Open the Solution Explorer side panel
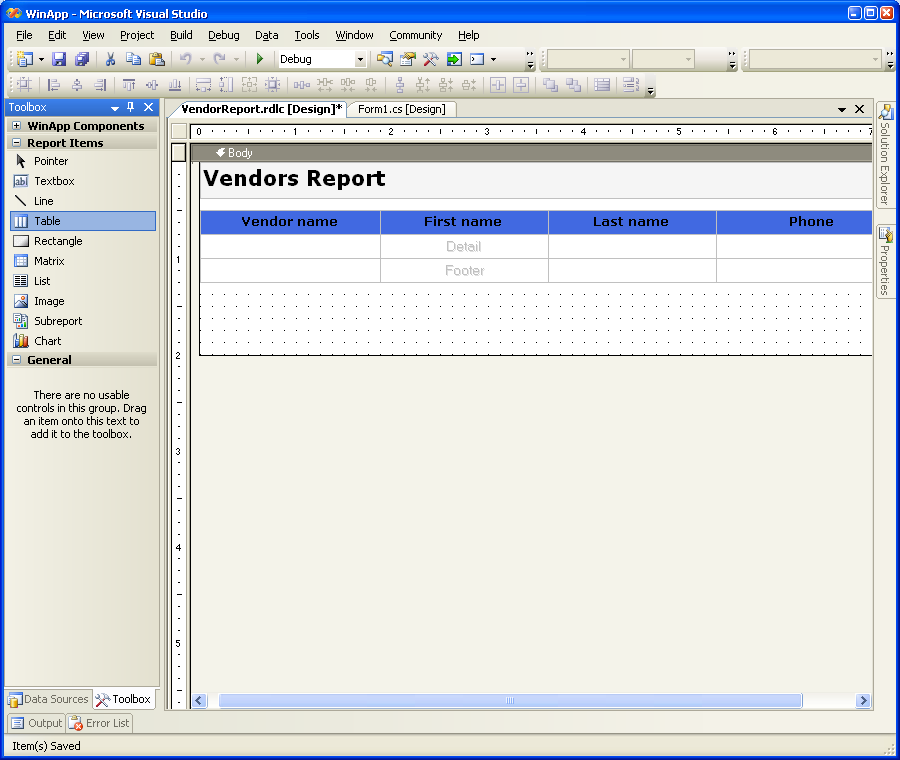Image resolution: width=900 pixels, height=760 pixels. click(x=885, y=155)
